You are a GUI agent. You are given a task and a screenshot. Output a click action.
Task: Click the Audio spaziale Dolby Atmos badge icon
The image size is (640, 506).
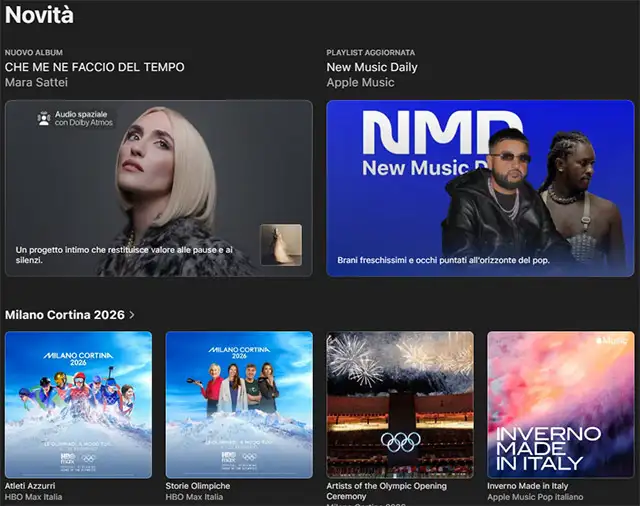click(x=43, y=118)
